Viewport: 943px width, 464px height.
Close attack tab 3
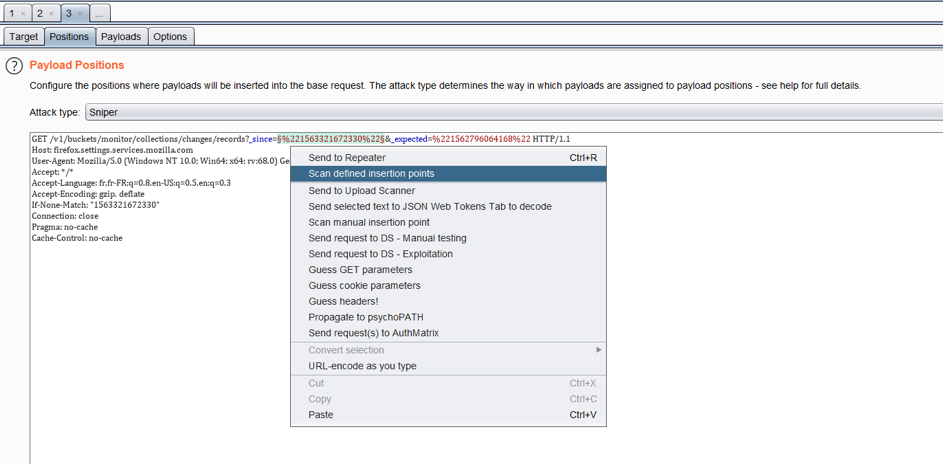tap(80, 14)
